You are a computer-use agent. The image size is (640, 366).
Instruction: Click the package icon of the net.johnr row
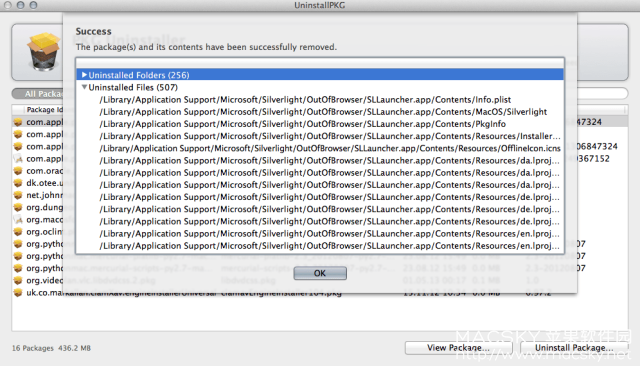pos(18,195)
